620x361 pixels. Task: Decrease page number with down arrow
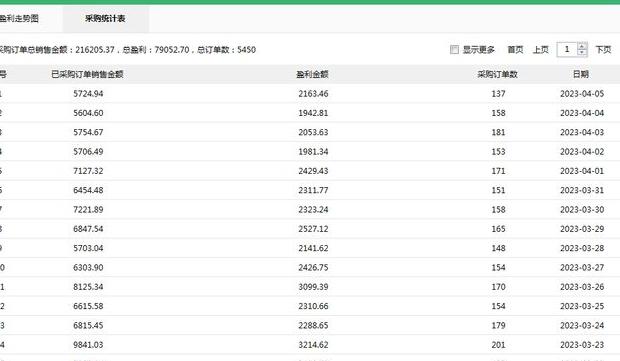(x=582, y=53)
